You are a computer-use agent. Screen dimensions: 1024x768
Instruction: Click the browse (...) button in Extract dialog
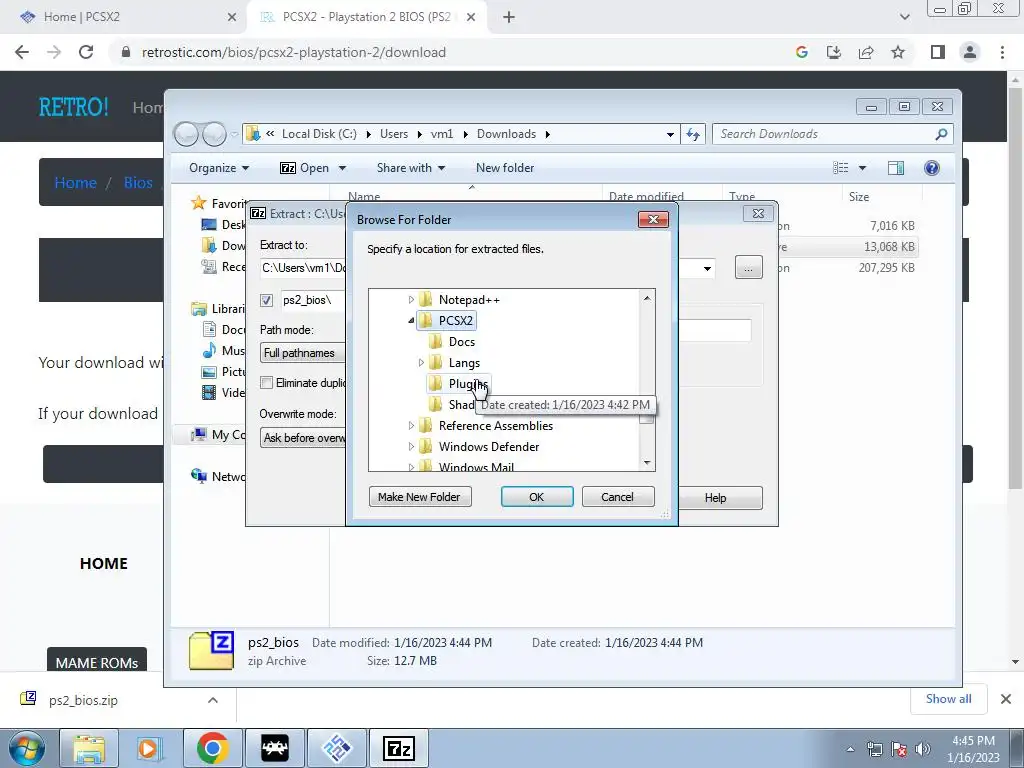[x=748, y=268]
